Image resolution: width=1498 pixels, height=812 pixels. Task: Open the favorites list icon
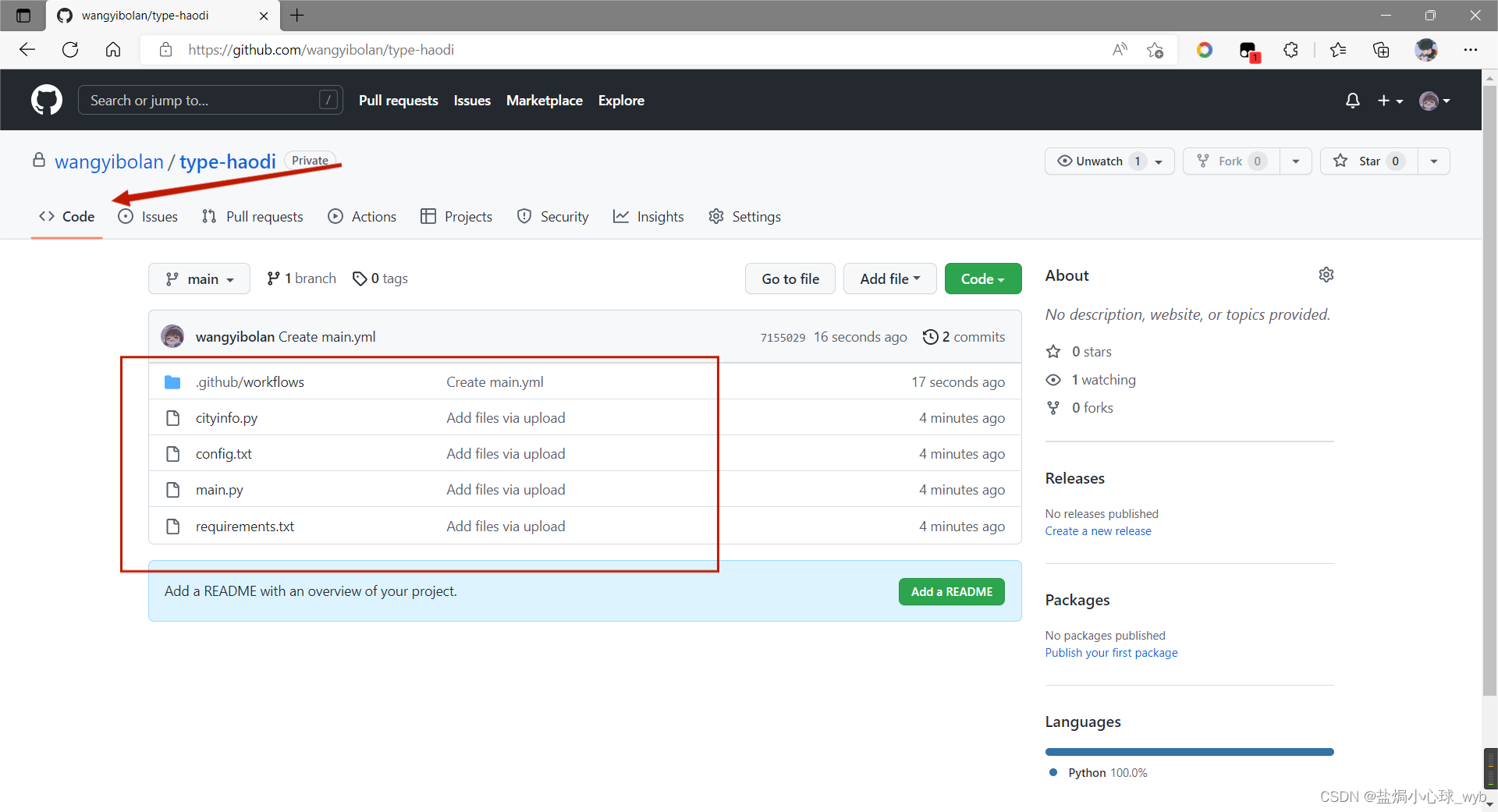click(1338, 50)
